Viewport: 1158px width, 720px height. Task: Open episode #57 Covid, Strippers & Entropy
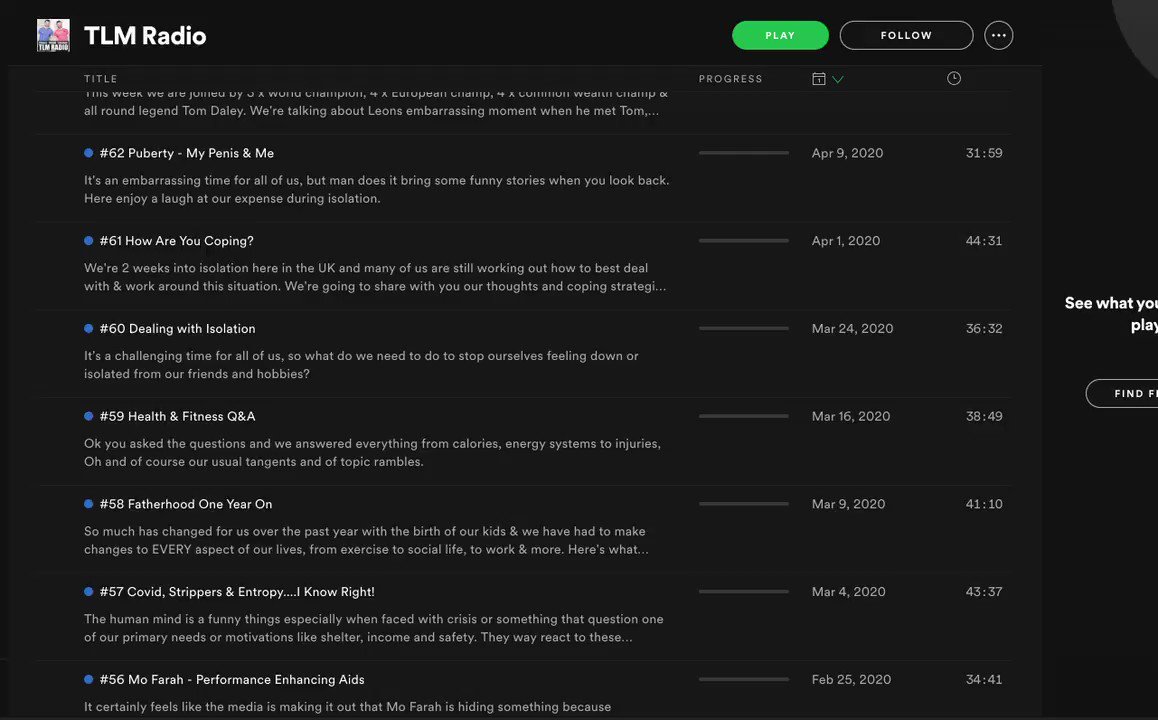point(237,592)
